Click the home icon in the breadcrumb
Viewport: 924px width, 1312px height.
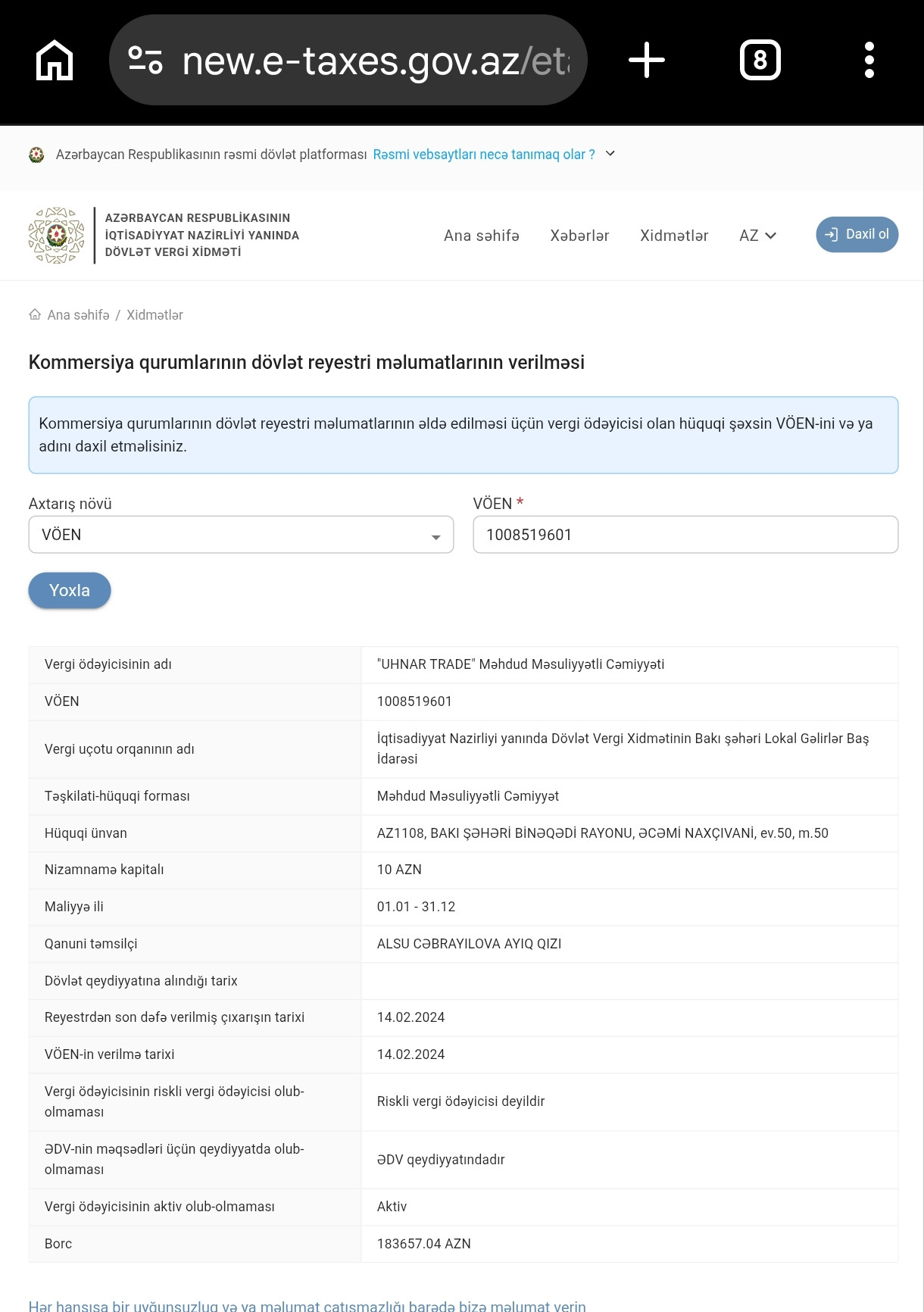35,314
